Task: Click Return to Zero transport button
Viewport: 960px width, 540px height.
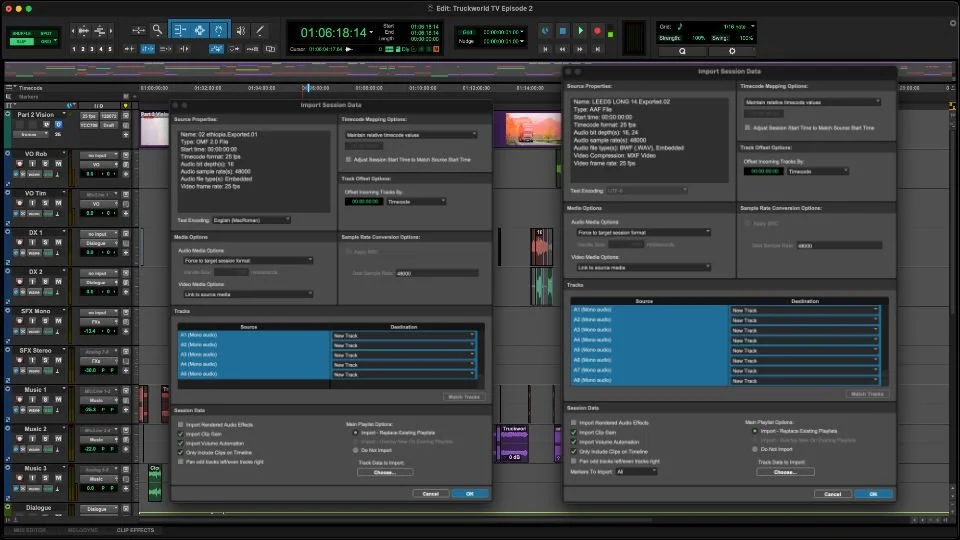Action: (546, 49)
